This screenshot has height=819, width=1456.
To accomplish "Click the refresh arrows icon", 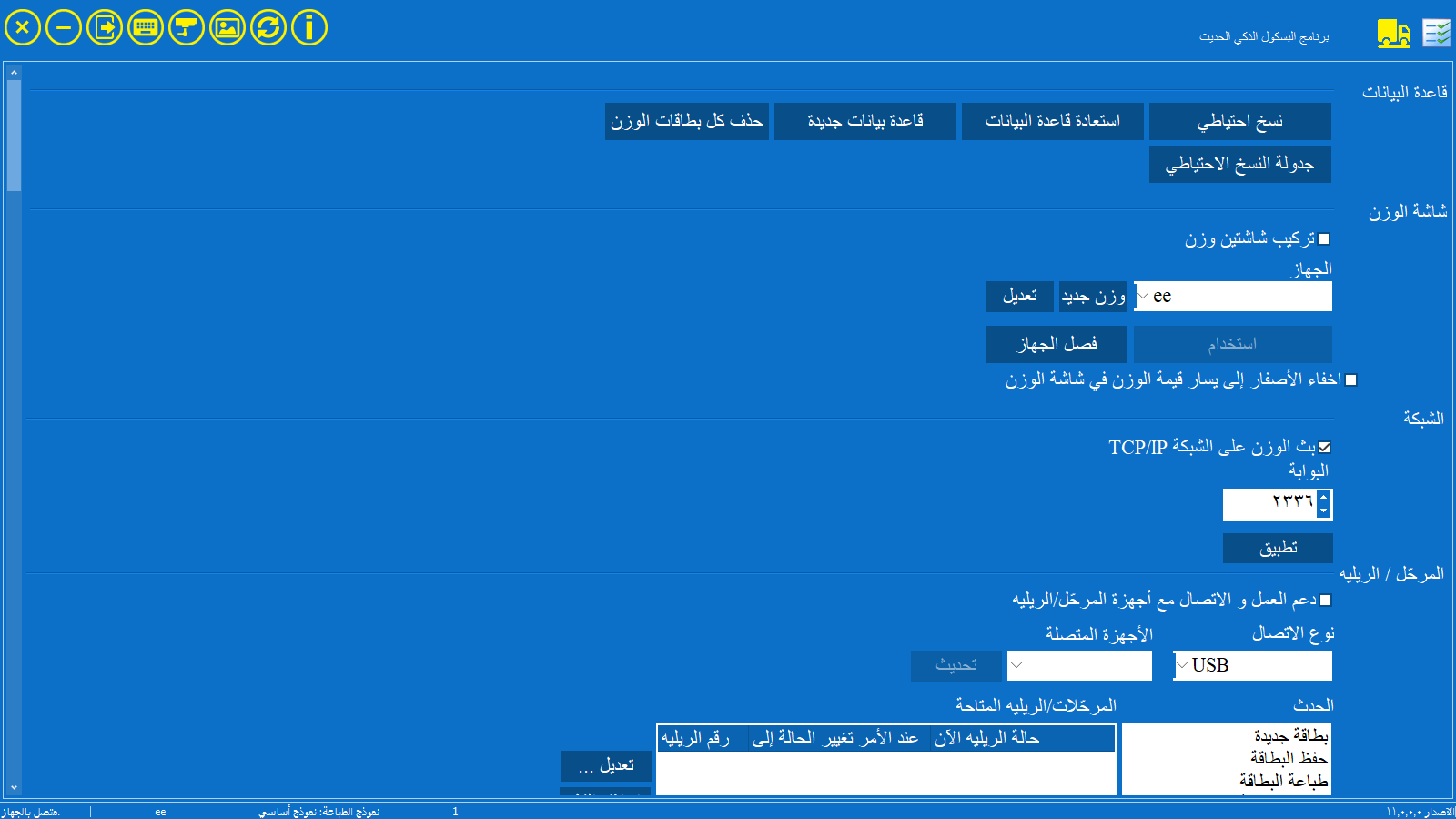I will pyautogui.click(x=268, y=27).
